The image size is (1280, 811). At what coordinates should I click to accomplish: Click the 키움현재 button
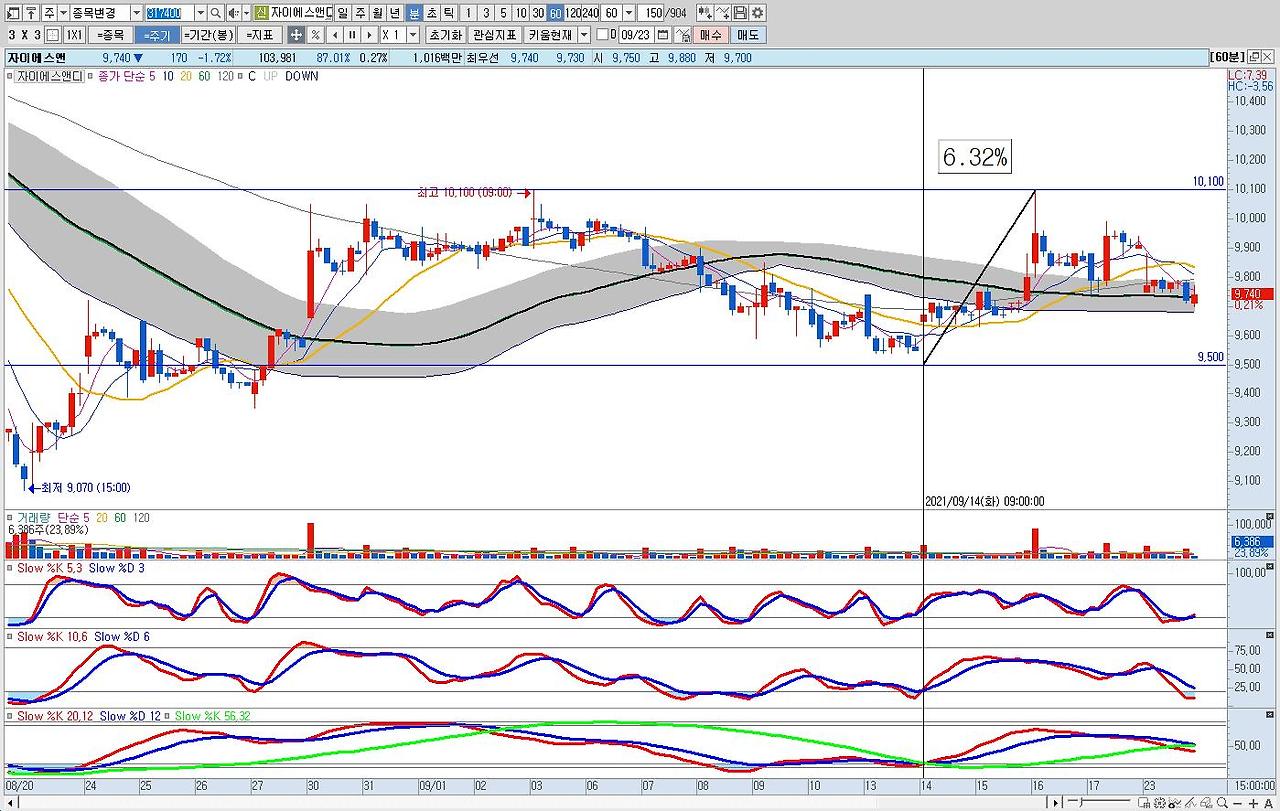[550, 35]
